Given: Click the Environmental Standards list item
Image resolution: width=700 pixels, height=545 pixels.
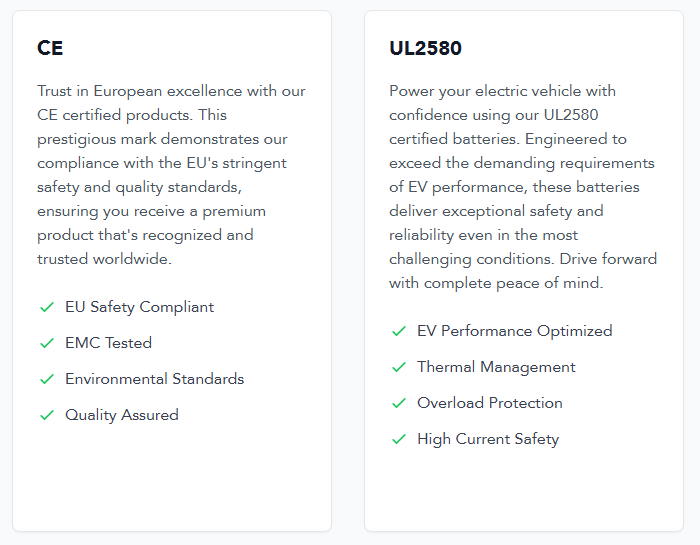Looking at the screenshot, I should point(154,379).
